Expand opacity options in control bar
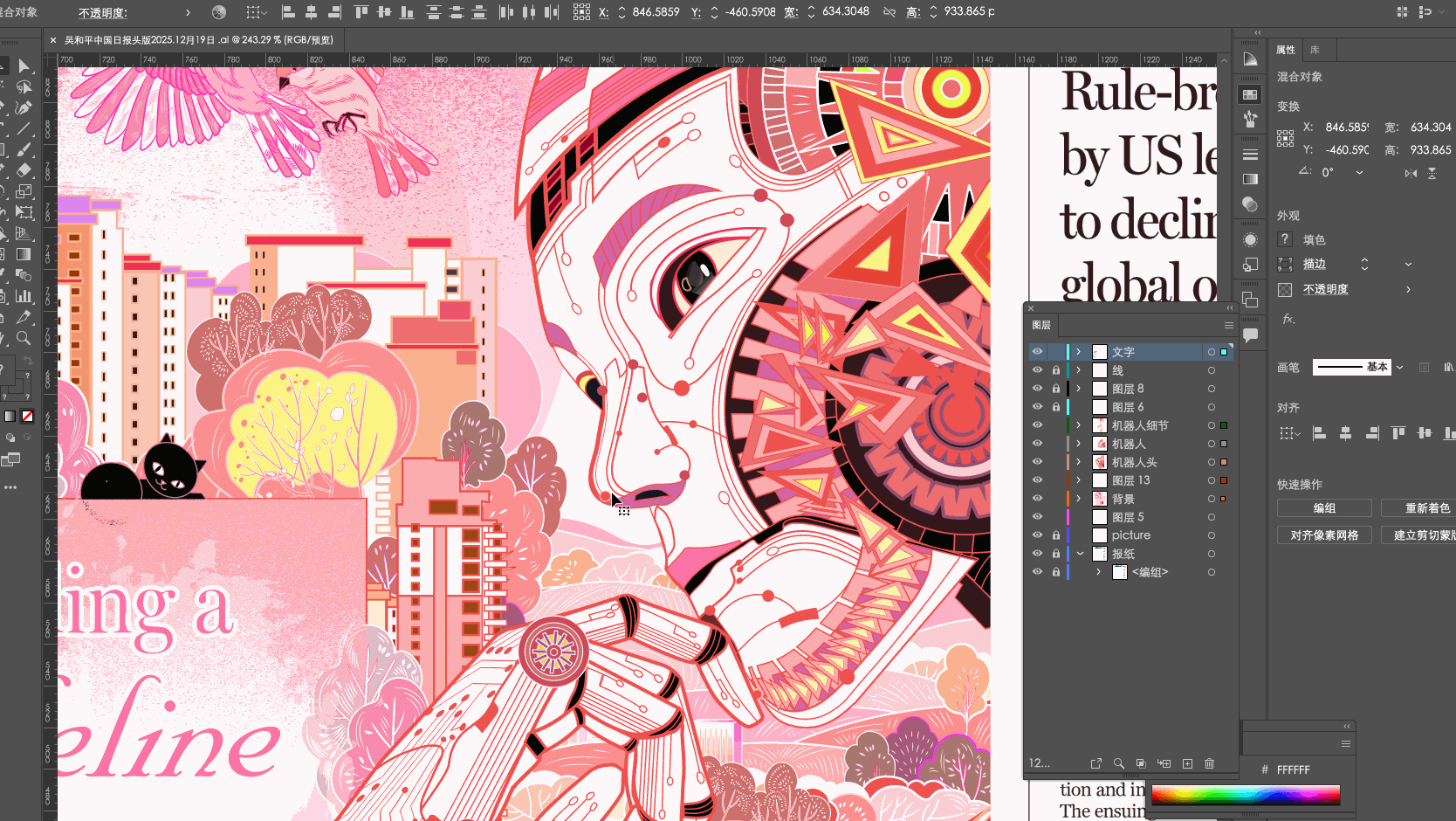 click(188, 12)
